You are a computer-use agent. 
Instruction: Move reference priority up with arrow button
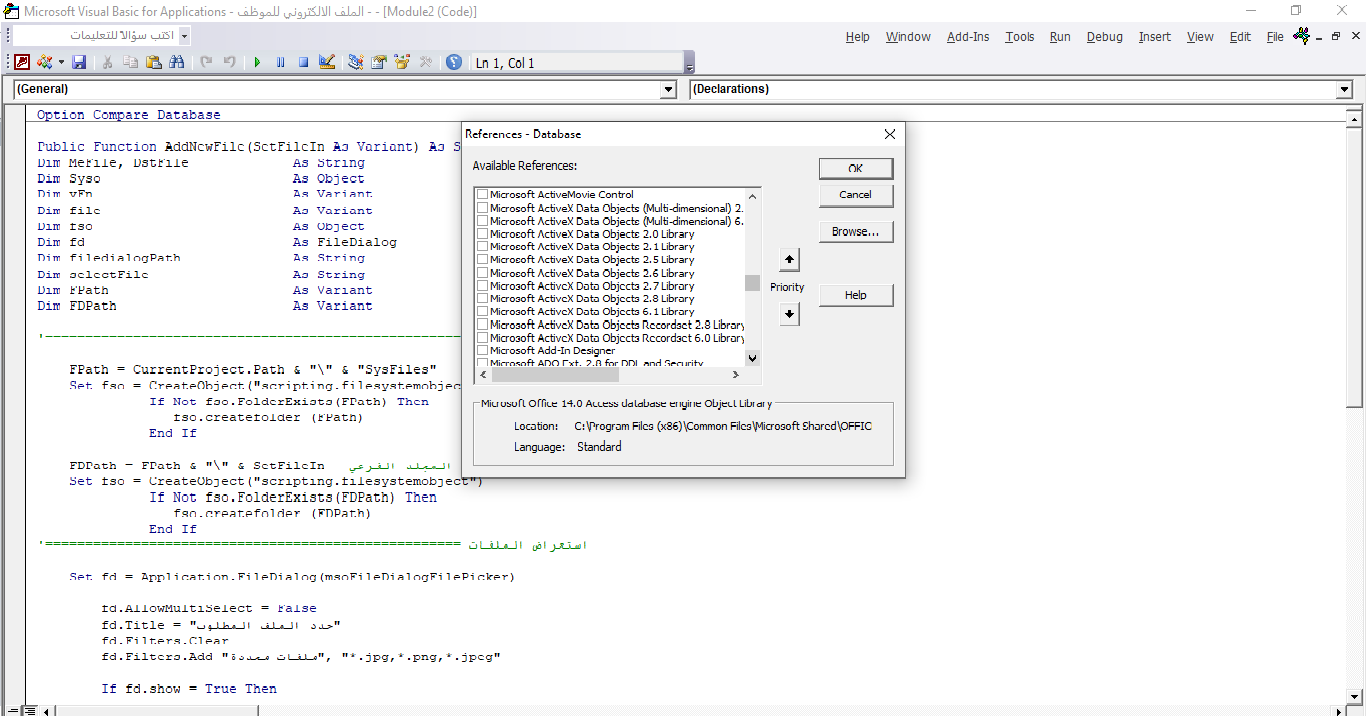[789, 260]
